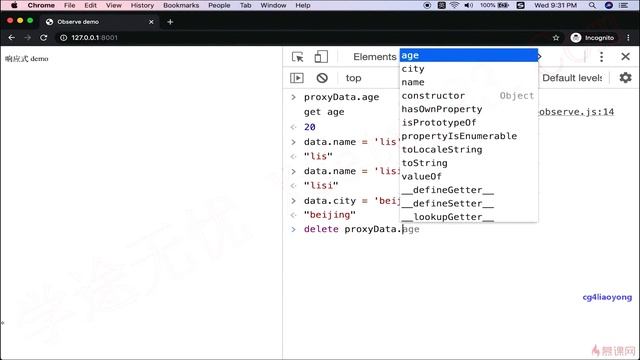640x360 pixels.
Task: Open Chrome's three-dot menu
Action: (x=628, y=38)
